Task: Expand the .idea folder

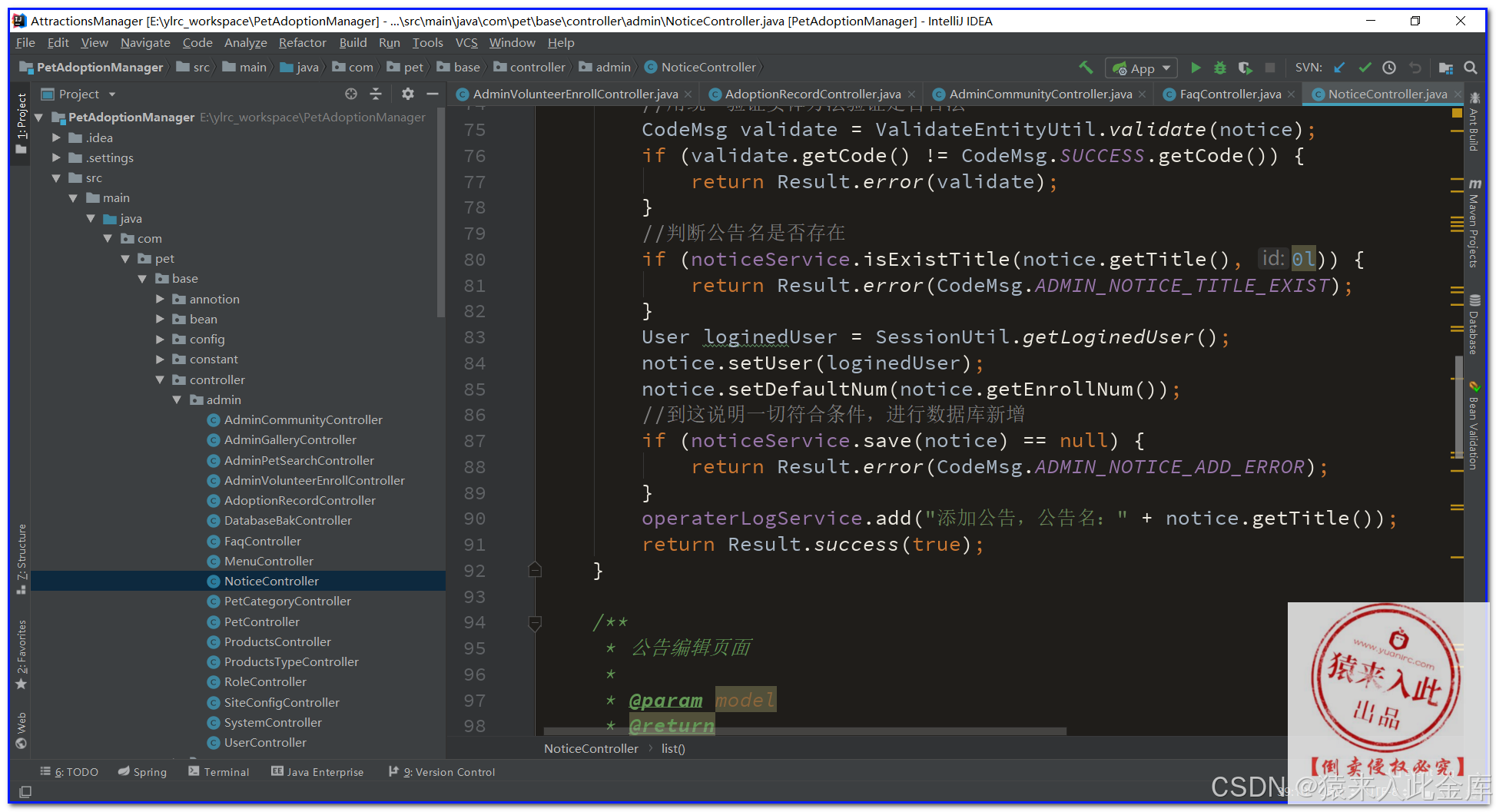Action: click(56, 138)
